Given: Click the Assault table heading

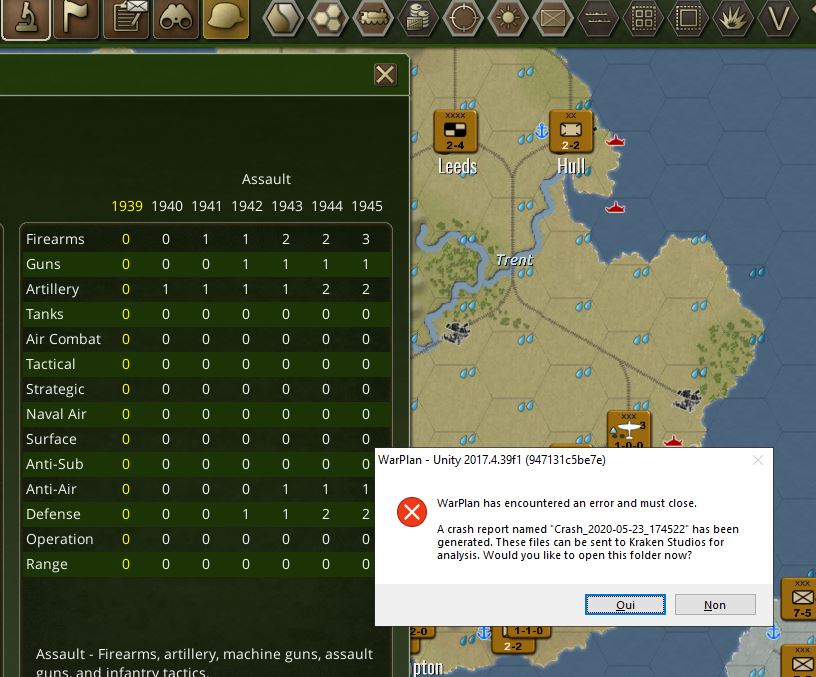Looking at the screenshot, I should [x=266, y=179].
